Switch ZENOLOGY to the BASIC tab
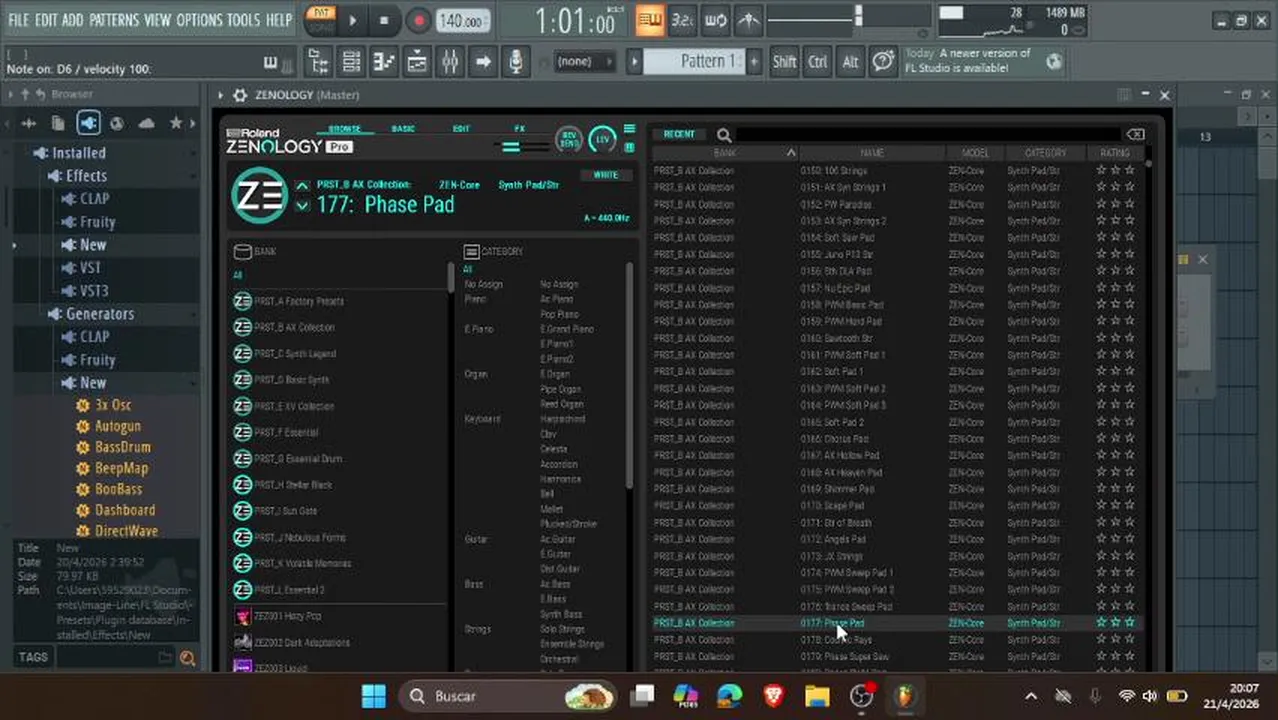The height and width of the screenshot is (720, 1278). tap(403, 129)
